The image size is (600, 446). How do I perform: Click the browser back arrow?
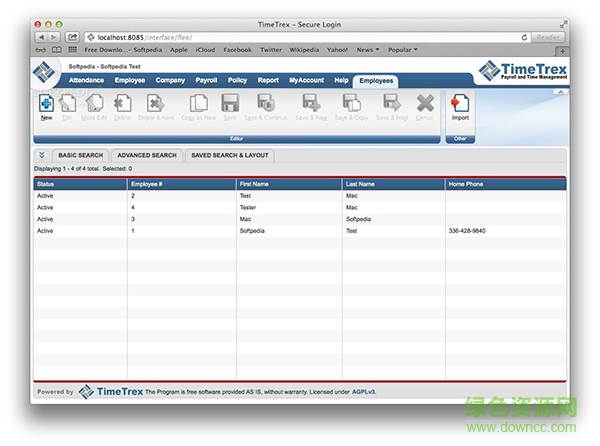click(41, 37)
